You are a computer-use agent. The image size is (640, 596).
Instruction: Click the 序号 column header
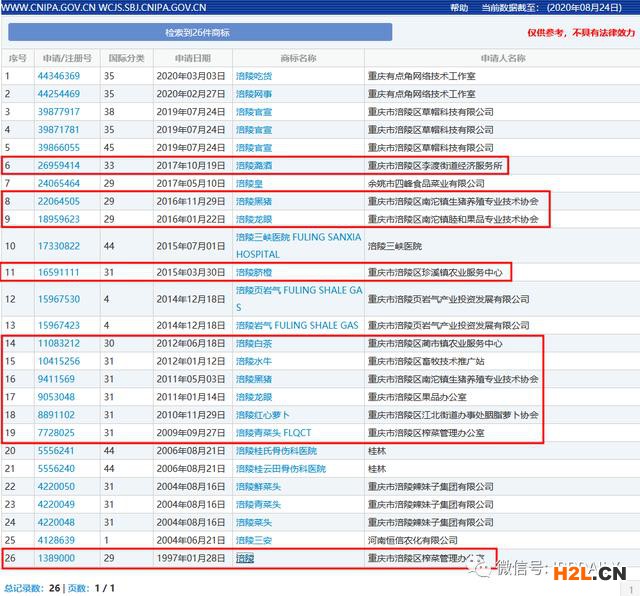pos(18,58)
